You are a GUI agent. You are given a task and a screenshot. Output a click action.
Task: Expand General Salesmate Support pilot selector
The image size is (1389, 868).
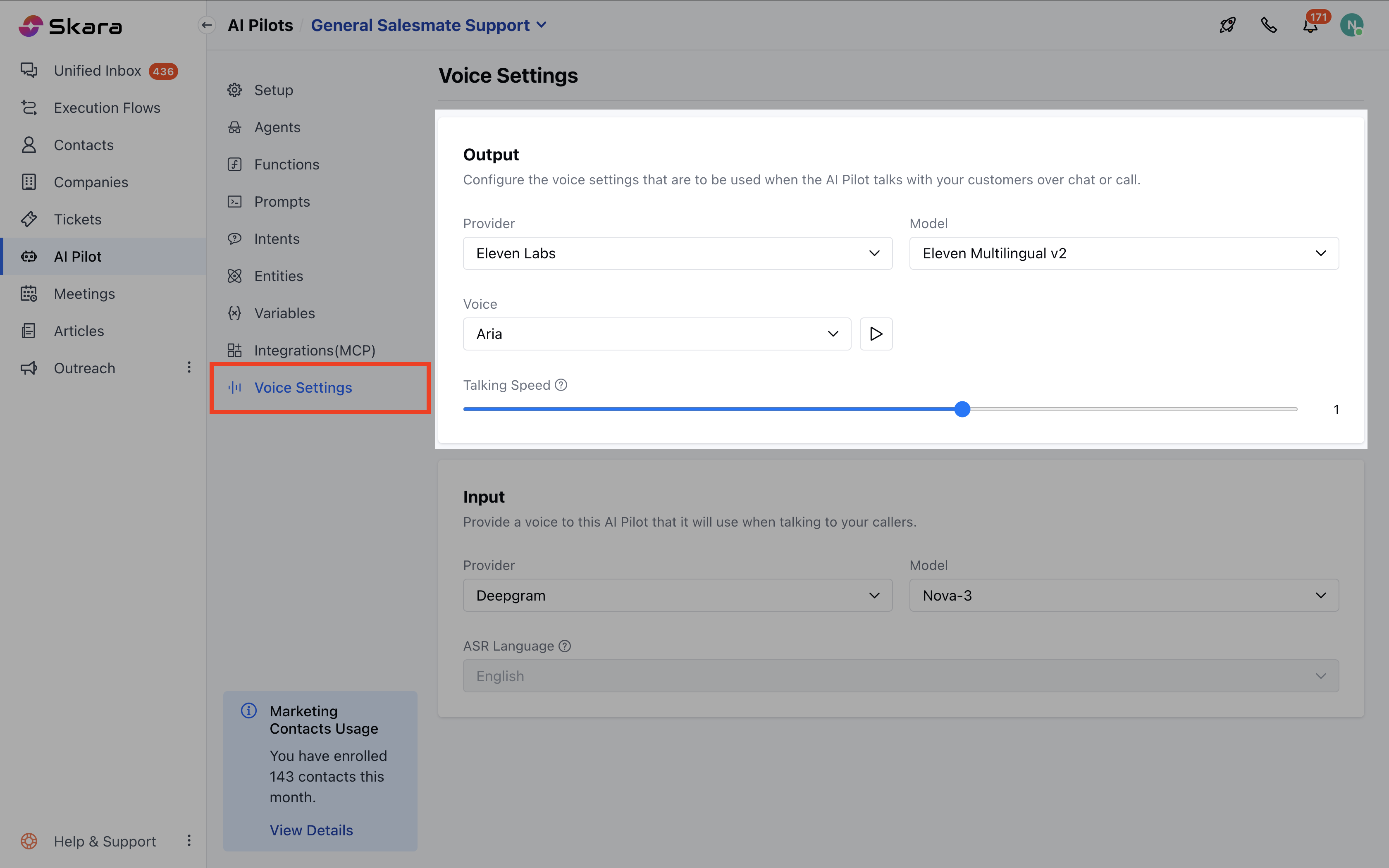click(x=428, y=25)
